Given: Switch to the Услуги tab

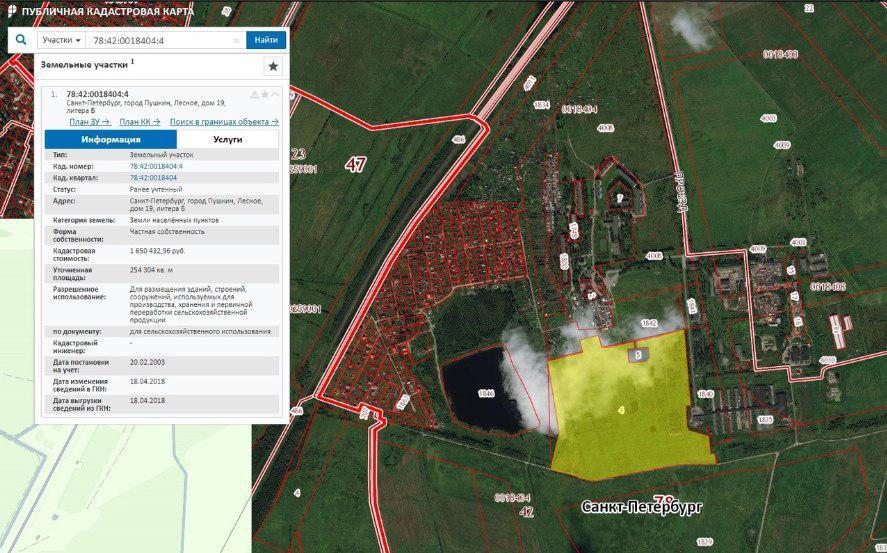Looking at the screenshot, I should pyautogui.click(x=228, y=139).
